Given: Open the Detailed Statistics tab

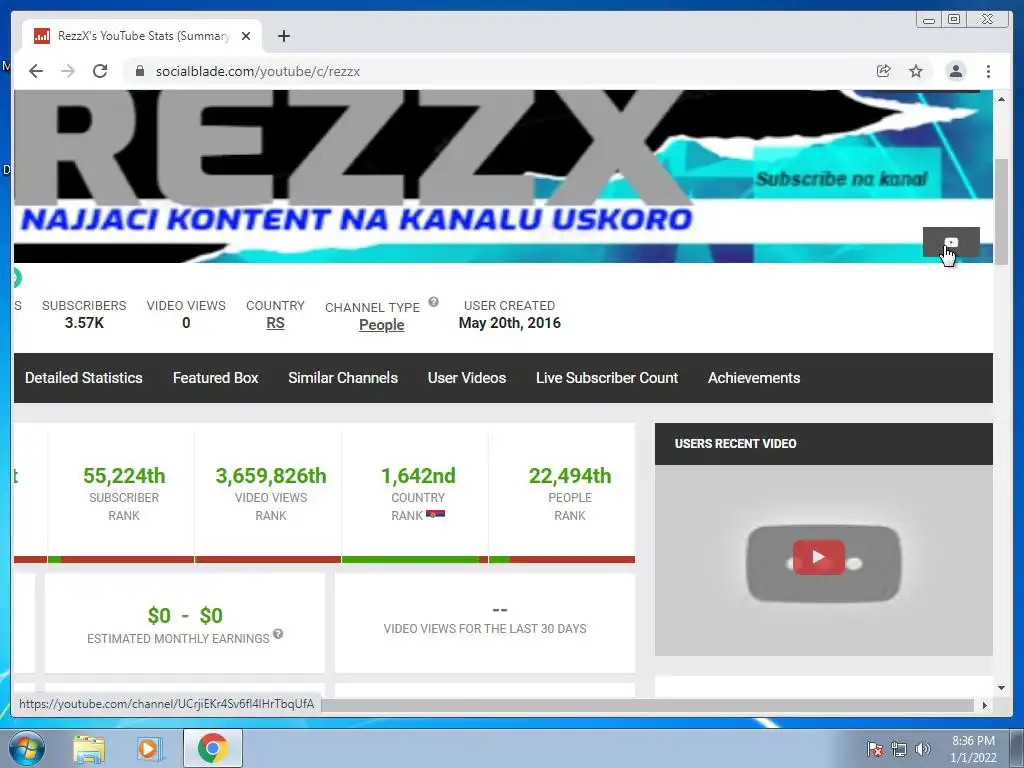Looking at the screenshot, I should tap(84, 377).
